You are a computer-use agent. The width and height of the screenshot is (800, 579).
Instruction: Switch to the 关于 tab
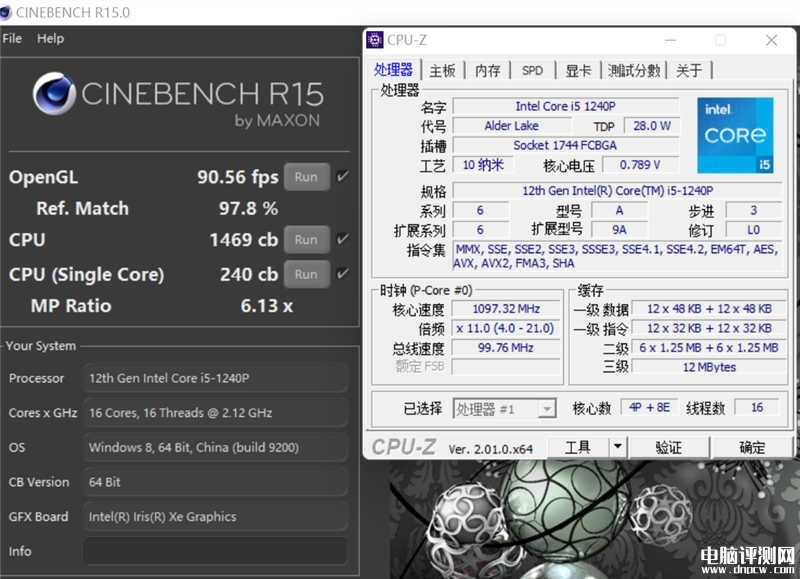tap(689, 70)
